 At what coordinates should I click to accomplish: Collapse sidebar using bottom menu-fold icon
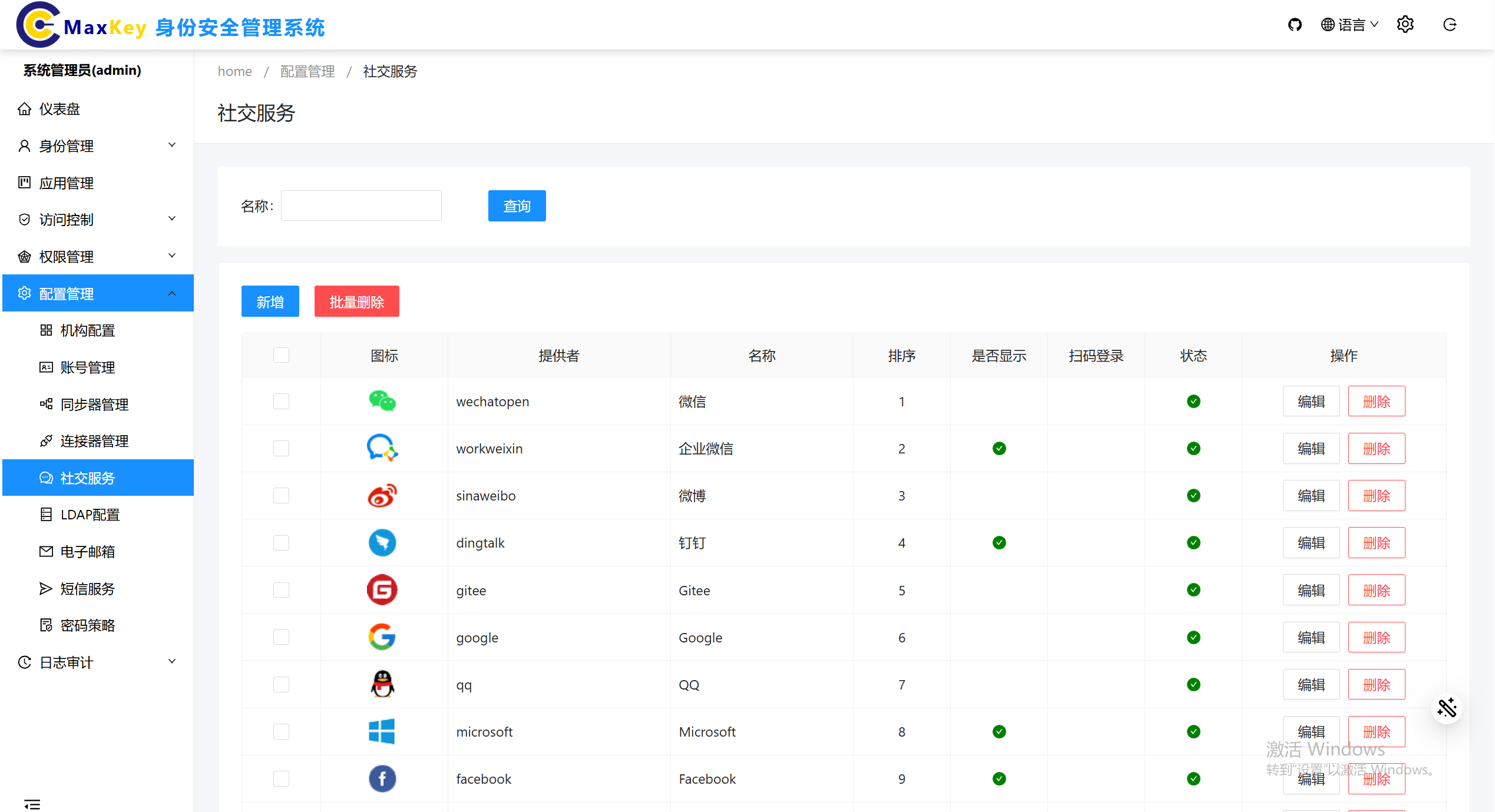[x=32, y=804]
